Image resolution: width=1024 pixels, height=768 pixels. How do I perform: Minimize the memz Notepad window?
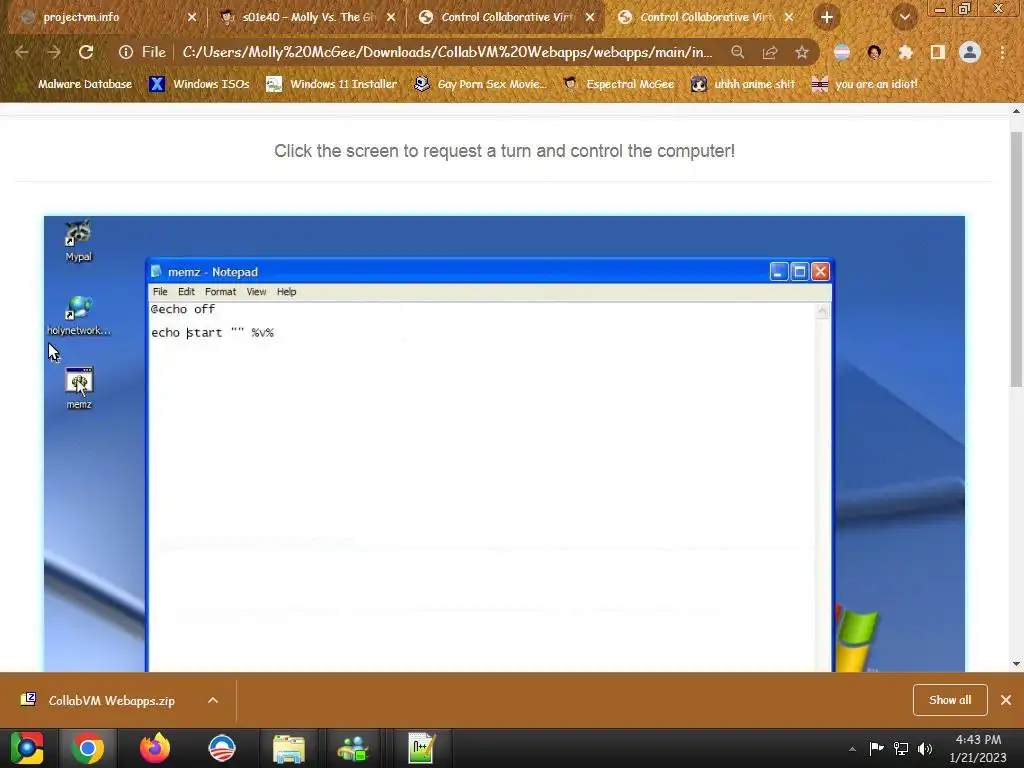click(778, 272)
